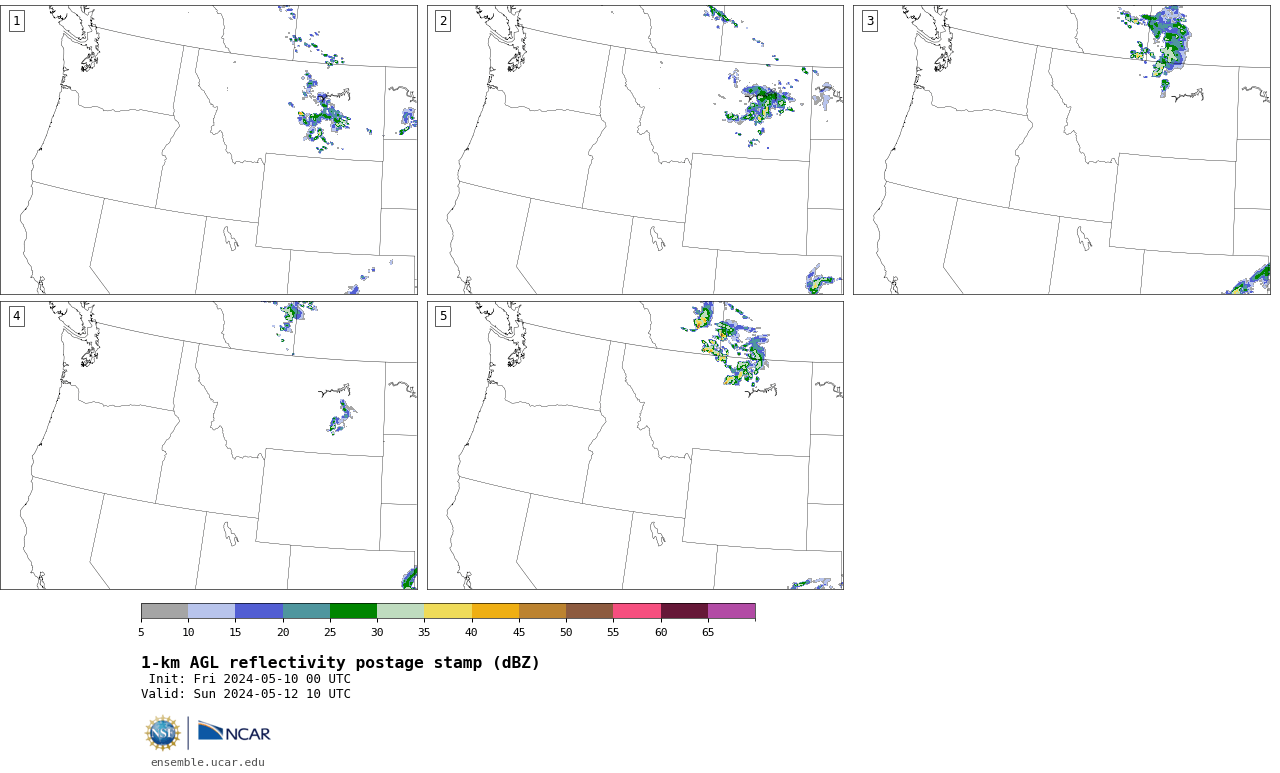Click the NSF logo icon
The height and width of the screenshot is (773, 1280).
(x=163, y=733)
